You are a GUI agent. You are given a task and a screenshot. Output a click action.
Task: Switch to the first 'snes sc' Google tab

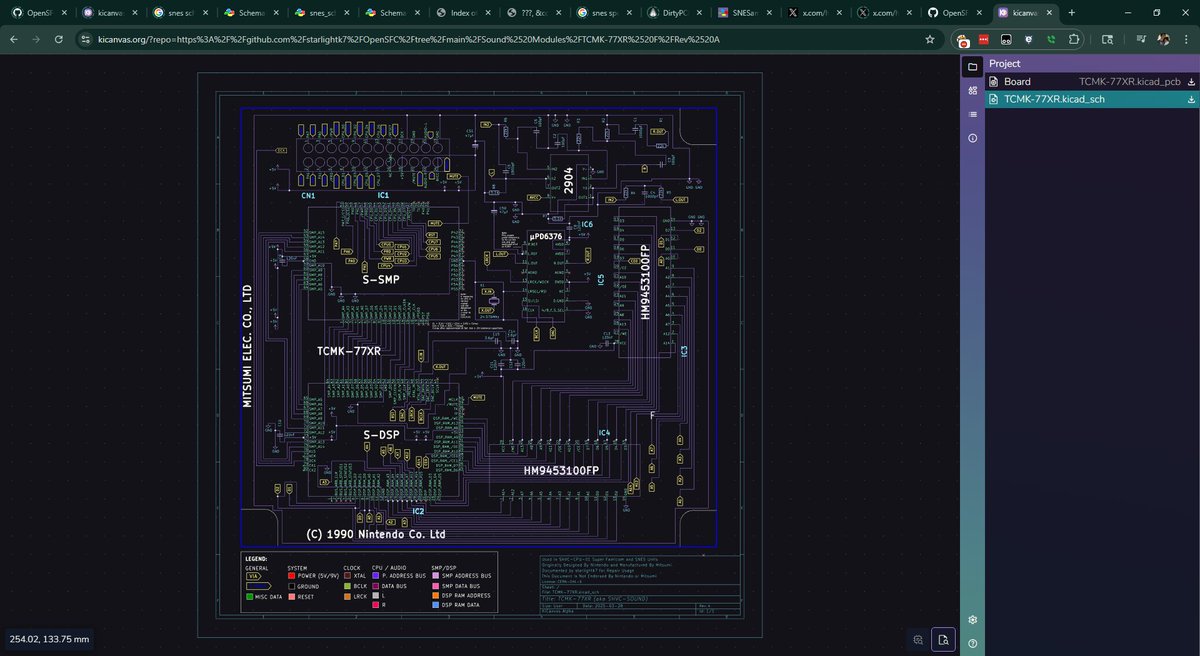click(181, 13)
